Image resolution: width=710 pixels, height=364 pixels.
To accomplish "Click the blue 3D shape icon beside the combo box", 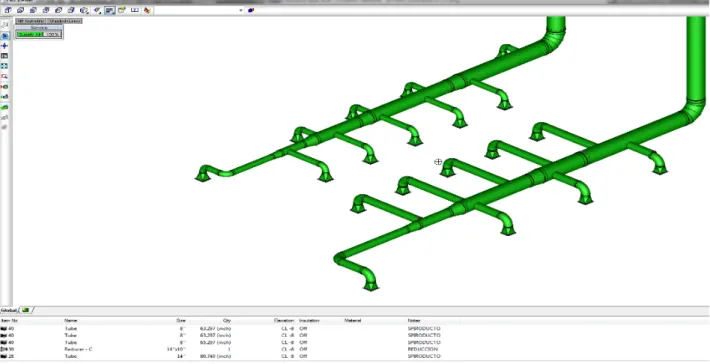I will click(x=251, y=10).
